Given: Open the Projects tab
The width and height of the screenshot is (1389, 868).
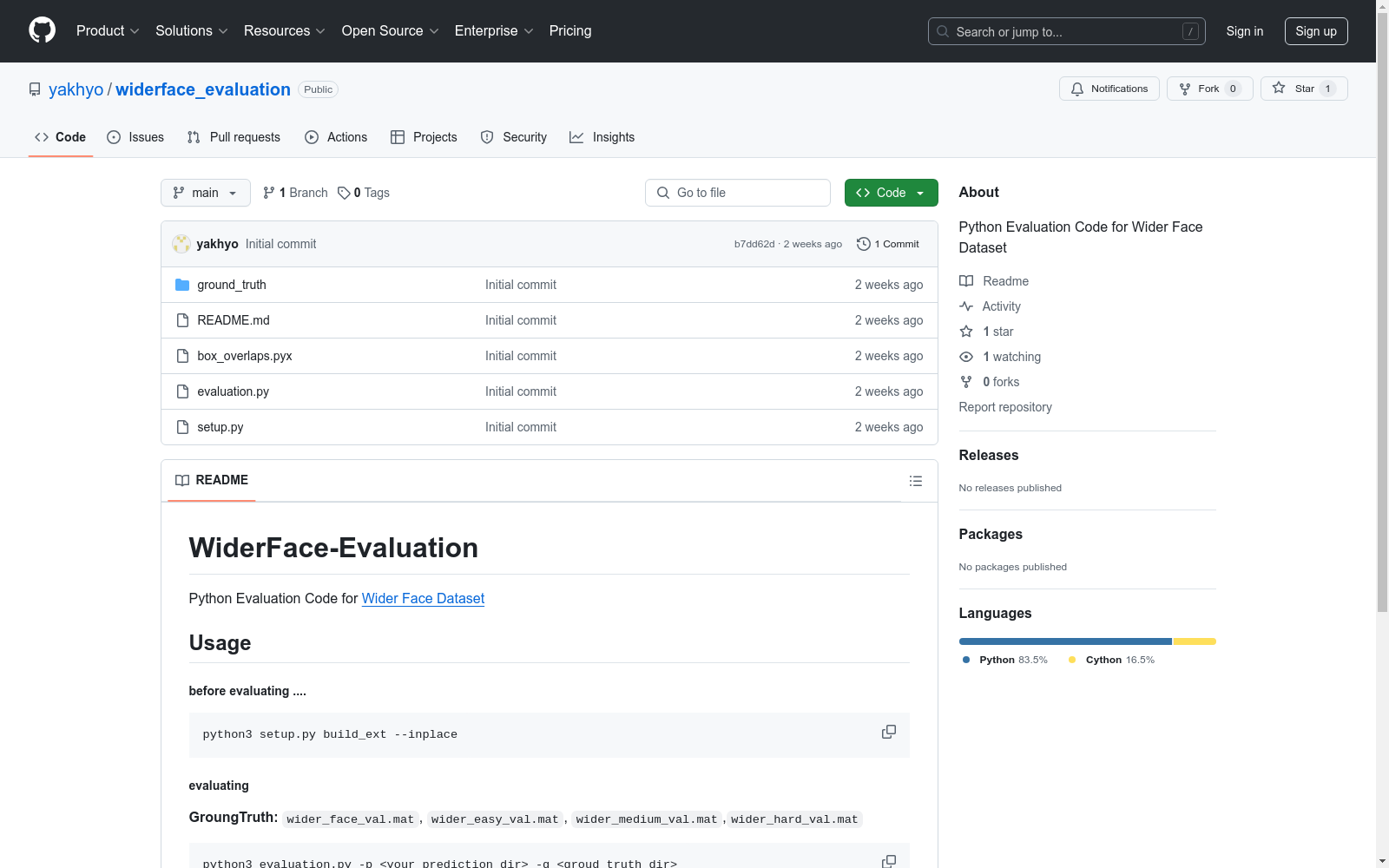Looking at the screenshot, I should point(424,137).
